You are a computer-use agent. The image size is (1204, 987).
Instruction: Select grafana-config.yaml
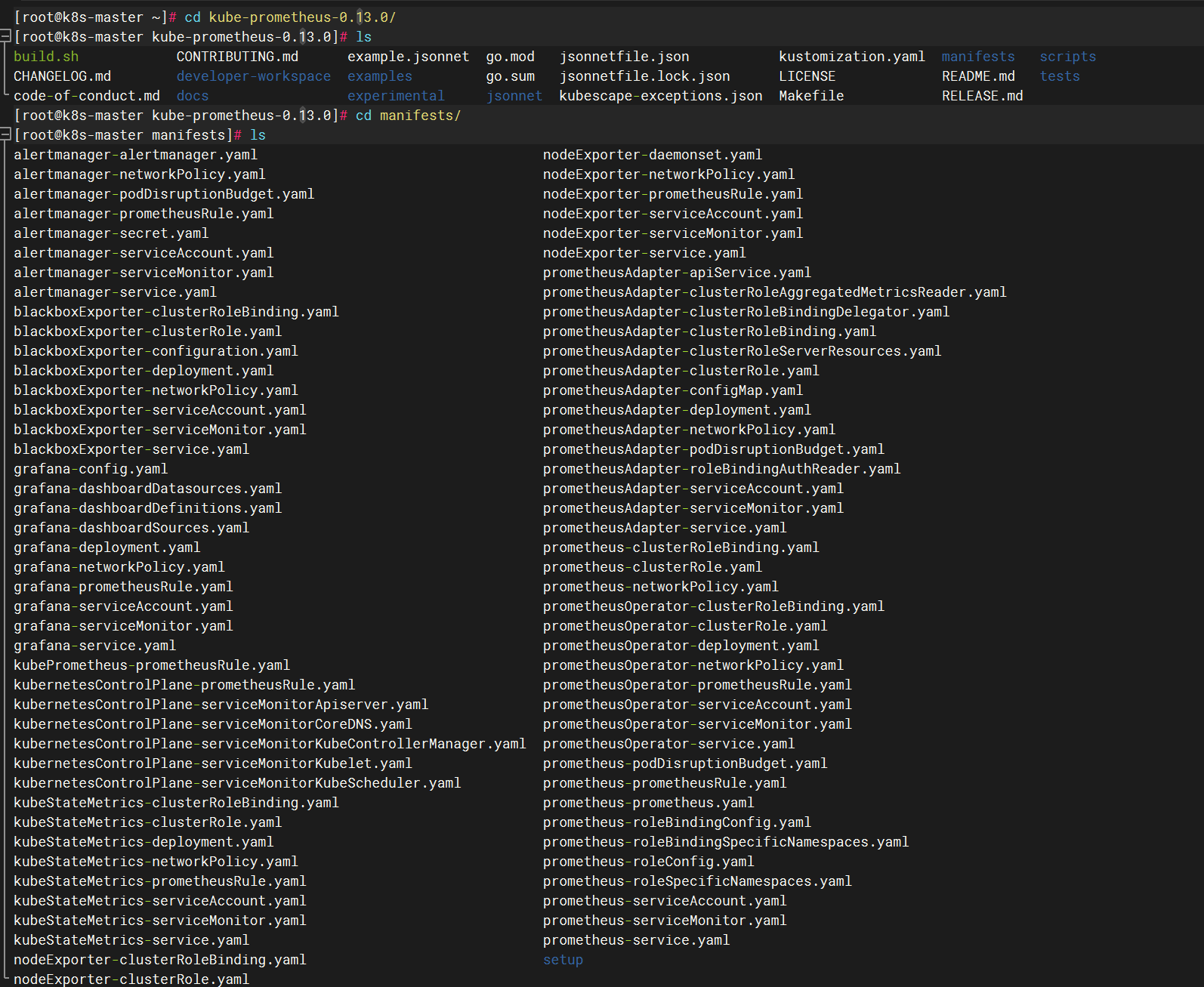point(91,469)
